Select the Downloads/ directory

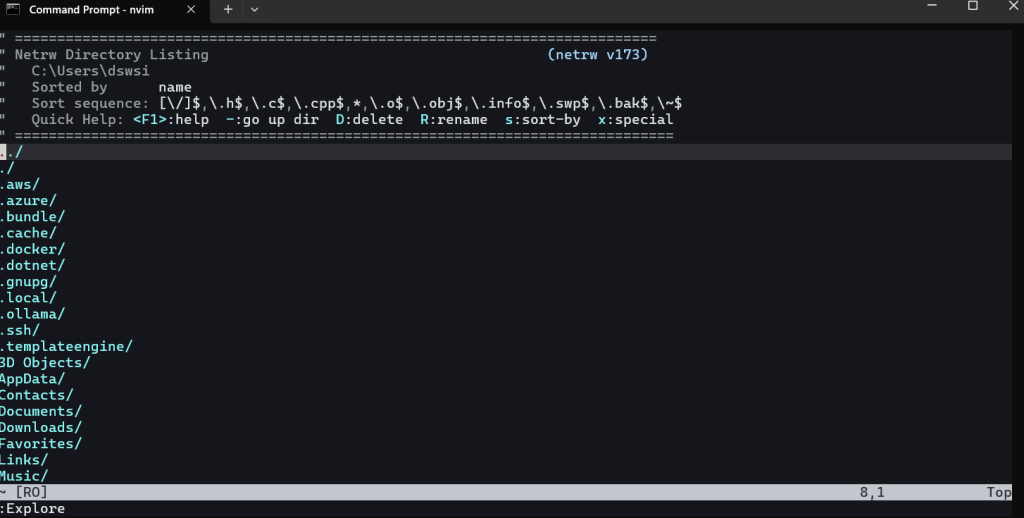[41, 427]
